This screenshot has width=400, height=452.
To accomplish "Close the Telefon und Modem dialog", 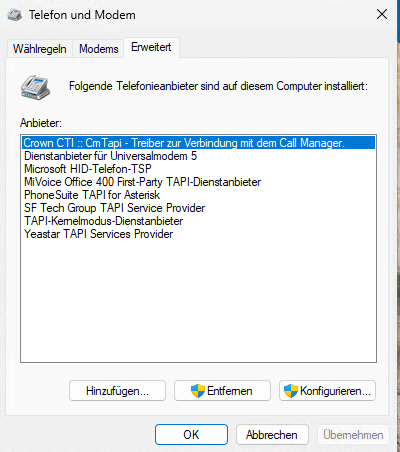I will coord(382,14).
